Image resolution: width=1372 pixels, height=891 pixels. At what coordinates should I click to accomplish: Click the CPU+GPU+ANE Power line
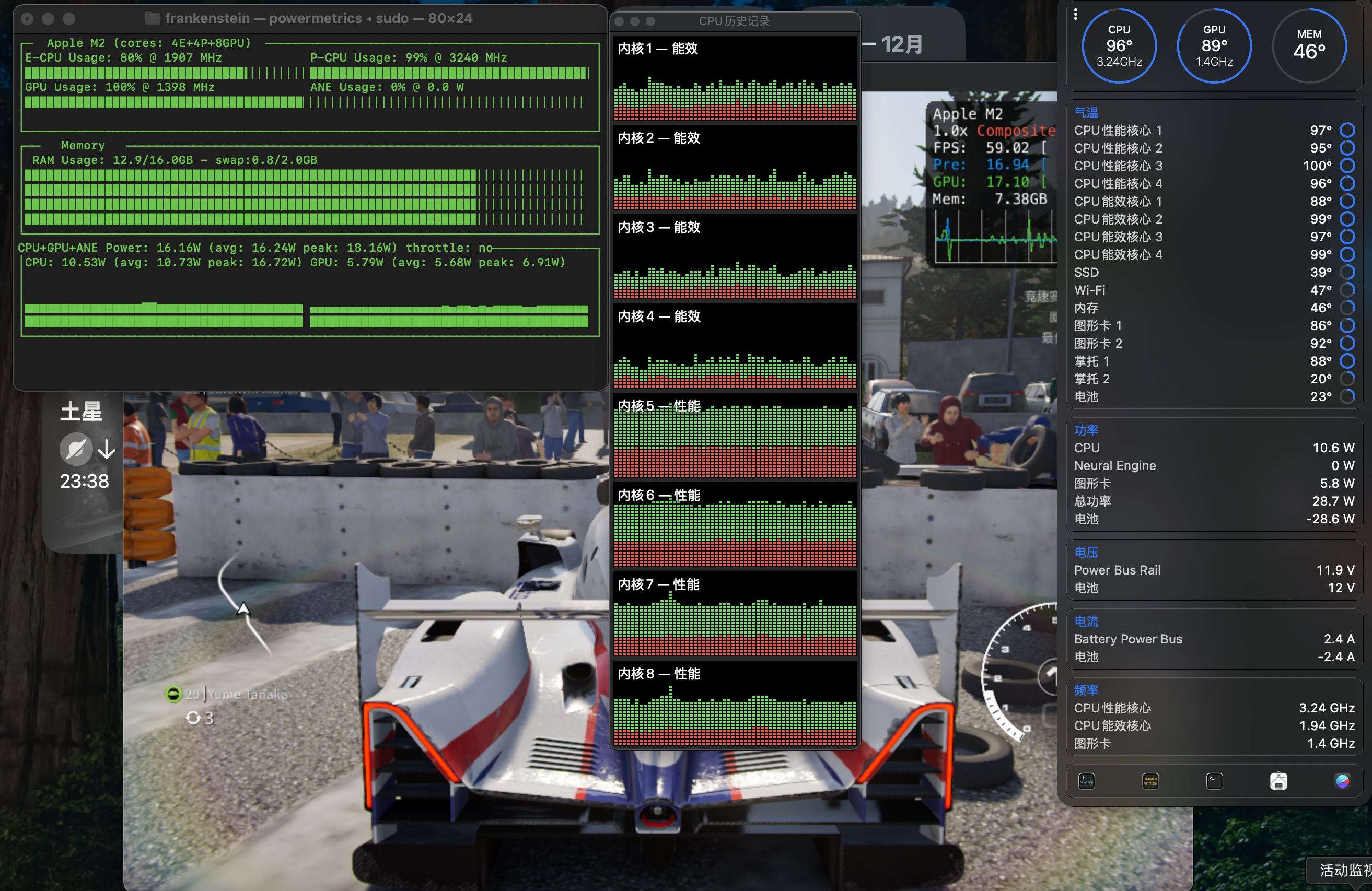(x=255, y=248)
